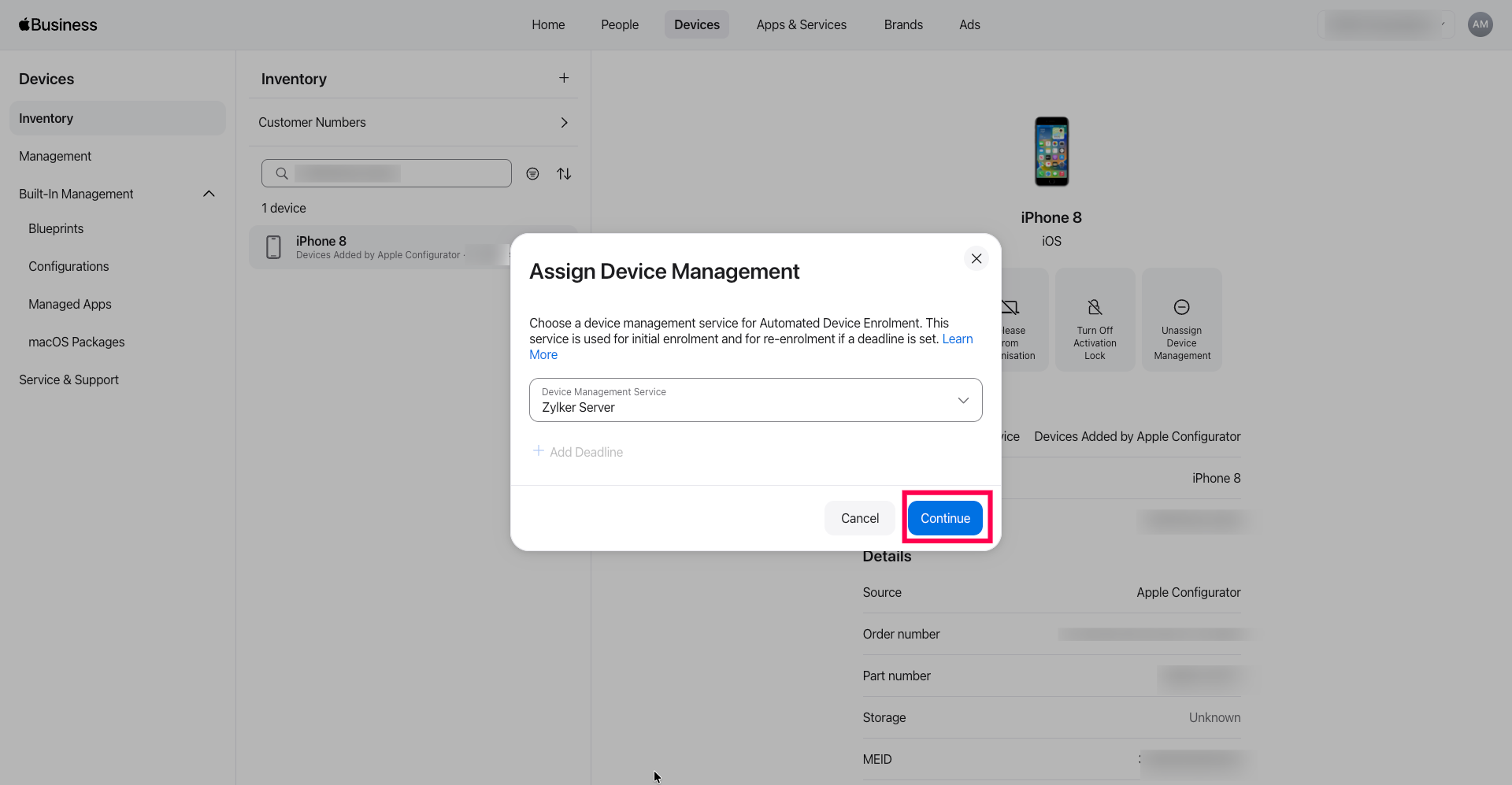Screen dimensions: 1512x785
Task: Click the Cancel button
Action: (859, 518)
